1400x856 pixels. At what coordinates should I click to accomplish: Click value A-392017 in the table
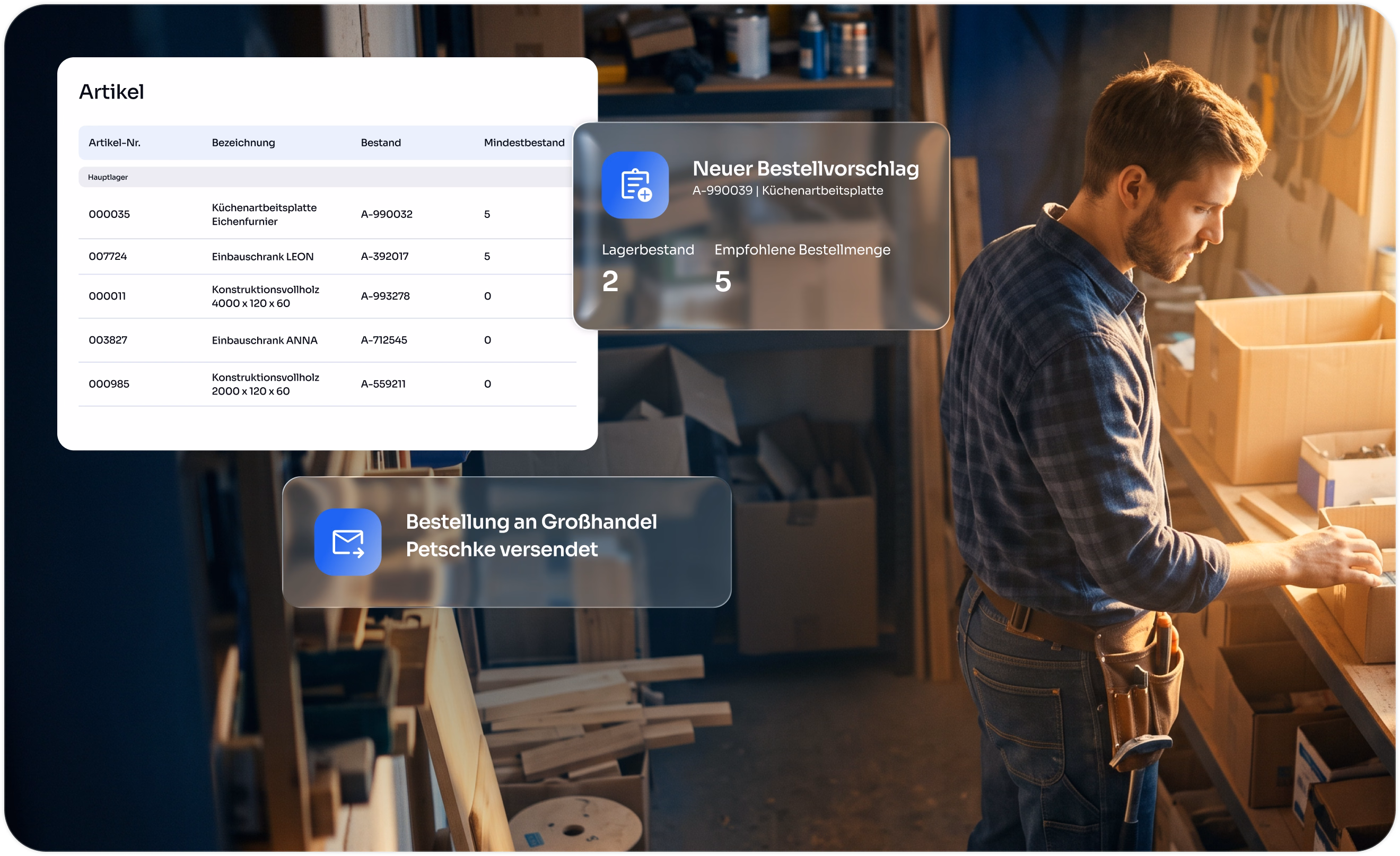pos(384,256)
